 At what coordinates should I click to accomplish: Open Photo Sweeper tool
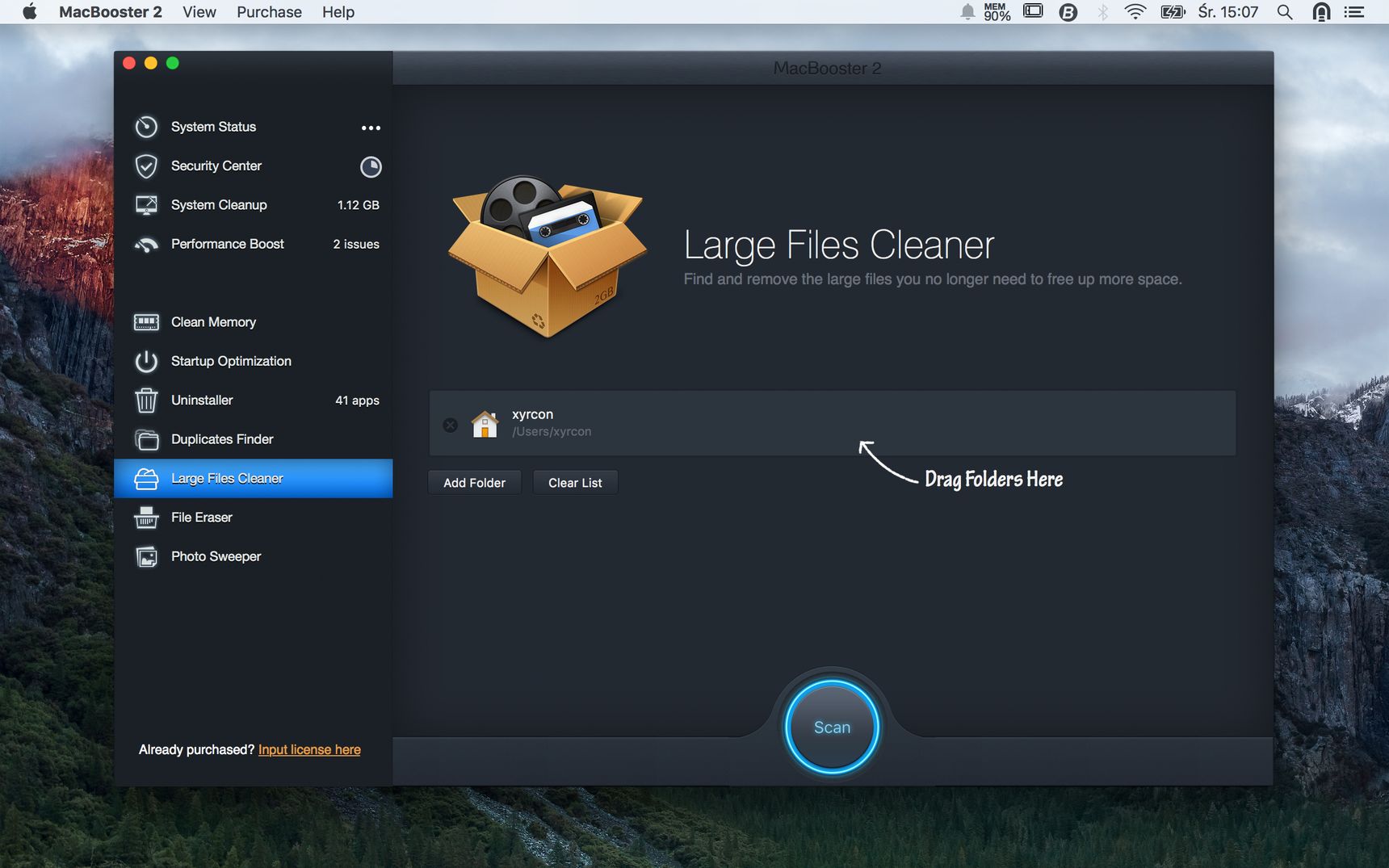point(254,557)
